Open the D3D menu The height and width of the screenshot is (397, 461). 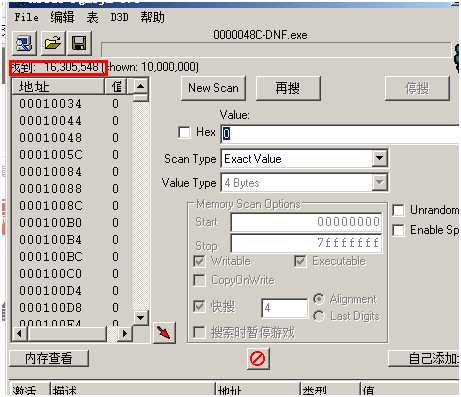point(119,17)
